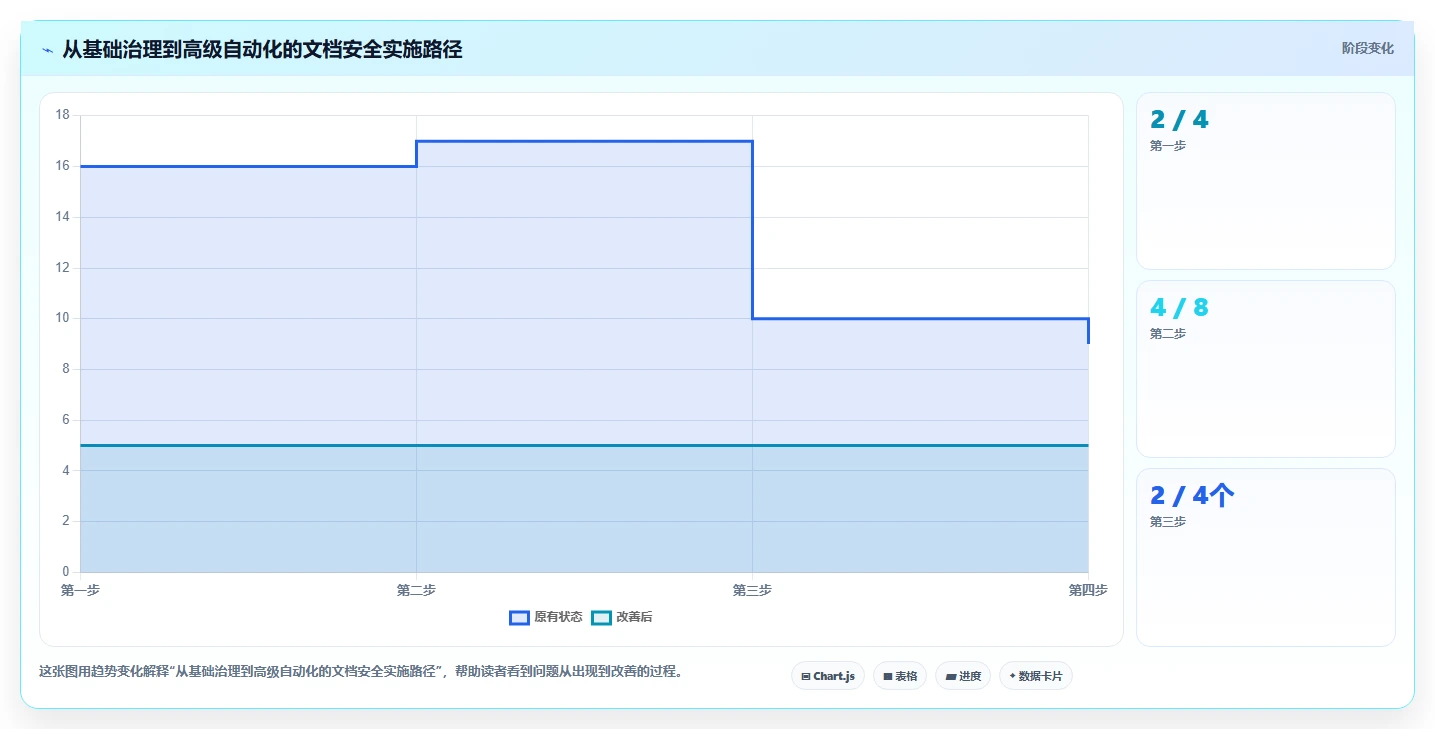The image size is (1435, 729).
Task: Click the 进度 tag icon
Action: point(951,677)
